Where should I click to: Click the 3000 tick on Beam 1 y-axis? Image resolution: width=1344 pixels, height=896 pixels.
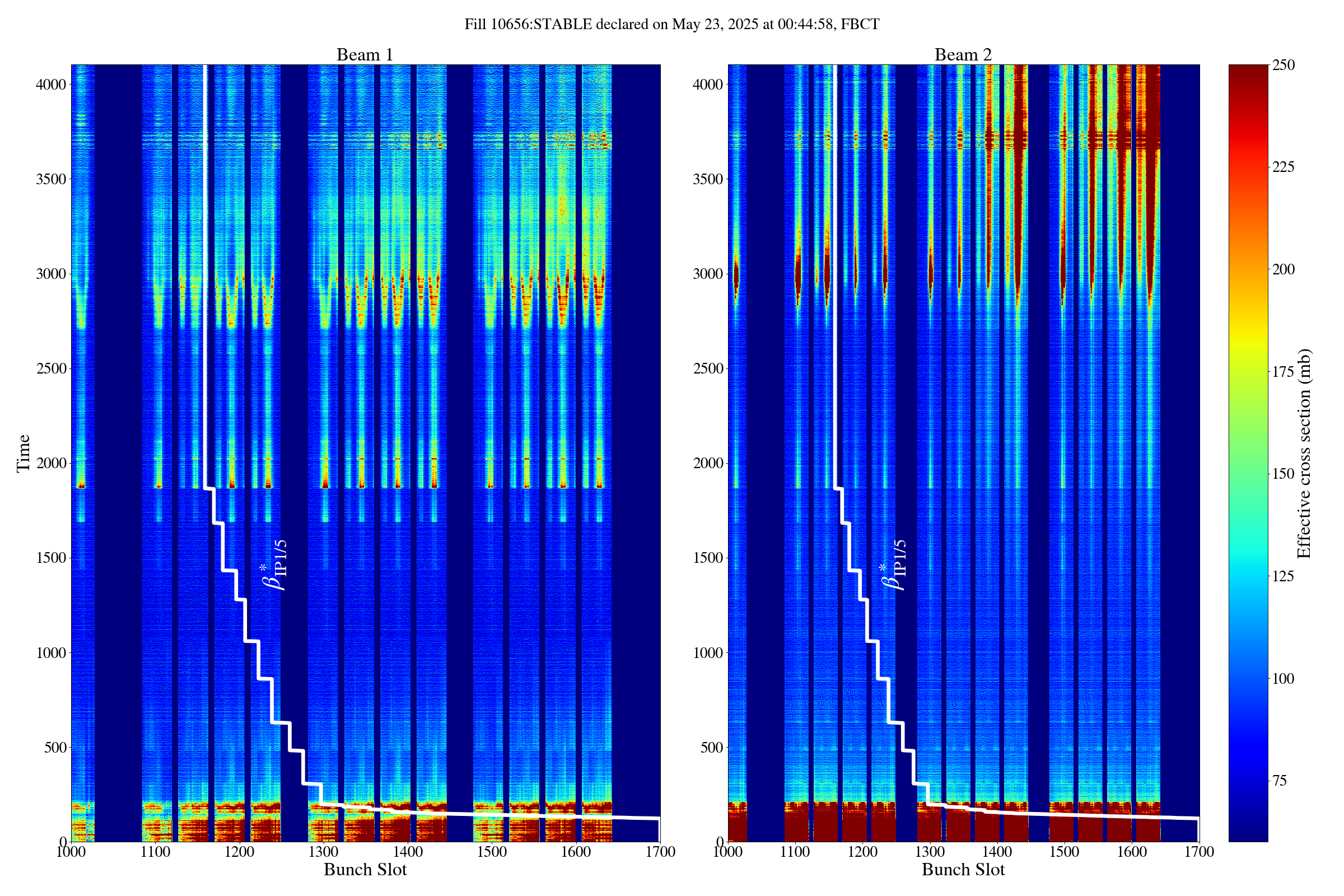[50, 274]
